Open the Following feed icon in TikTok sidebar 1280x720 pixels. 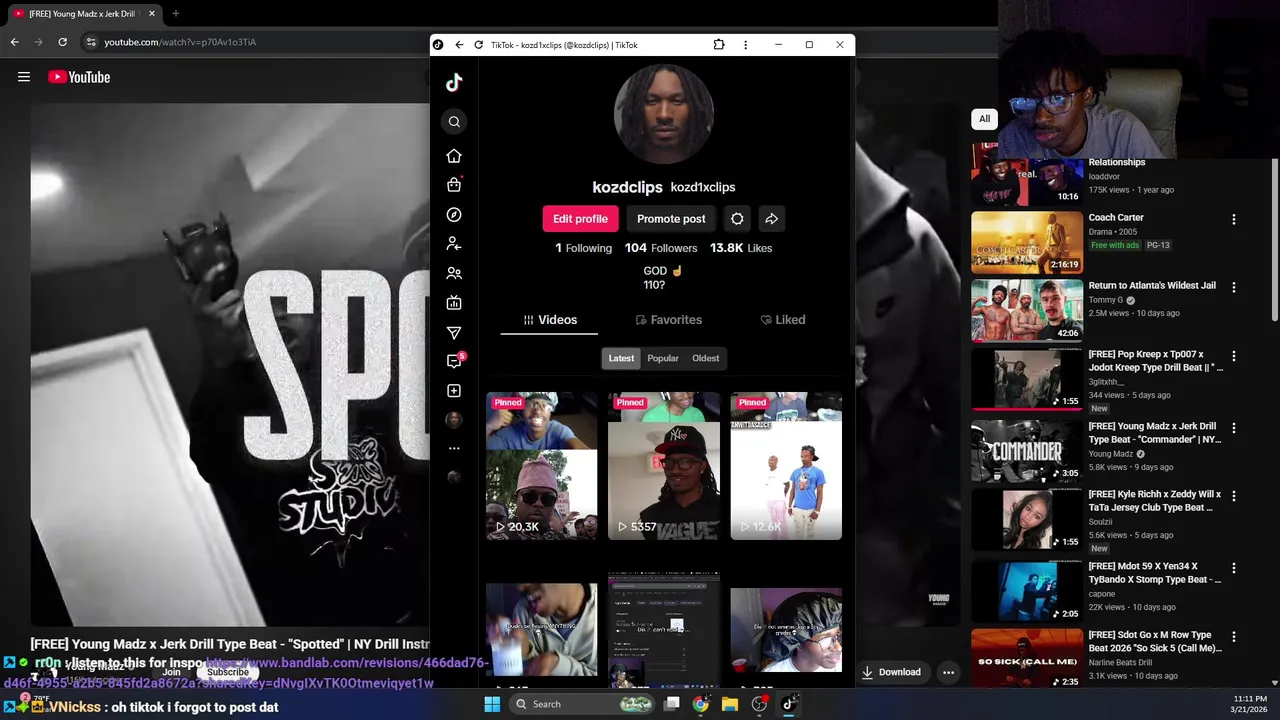[x=454, y=244]
